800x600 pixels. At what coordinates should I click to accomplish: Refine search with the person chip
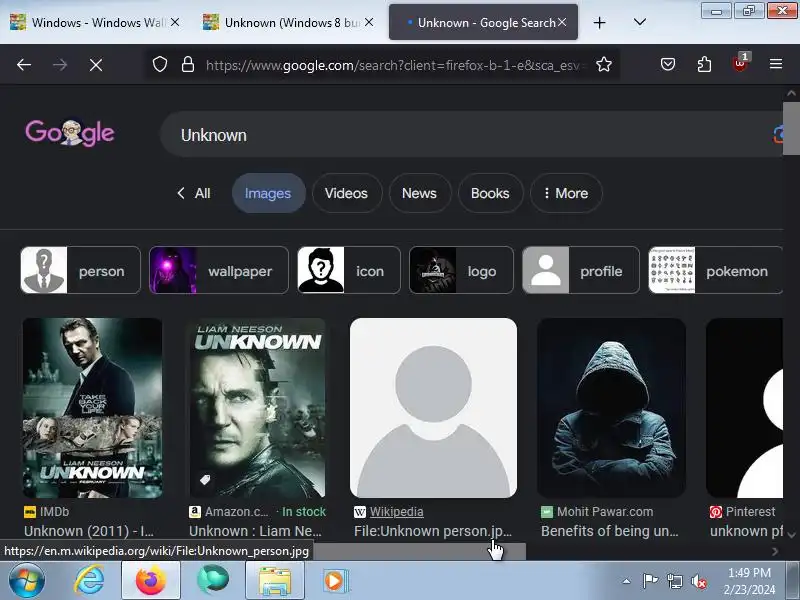coord(81,270)
